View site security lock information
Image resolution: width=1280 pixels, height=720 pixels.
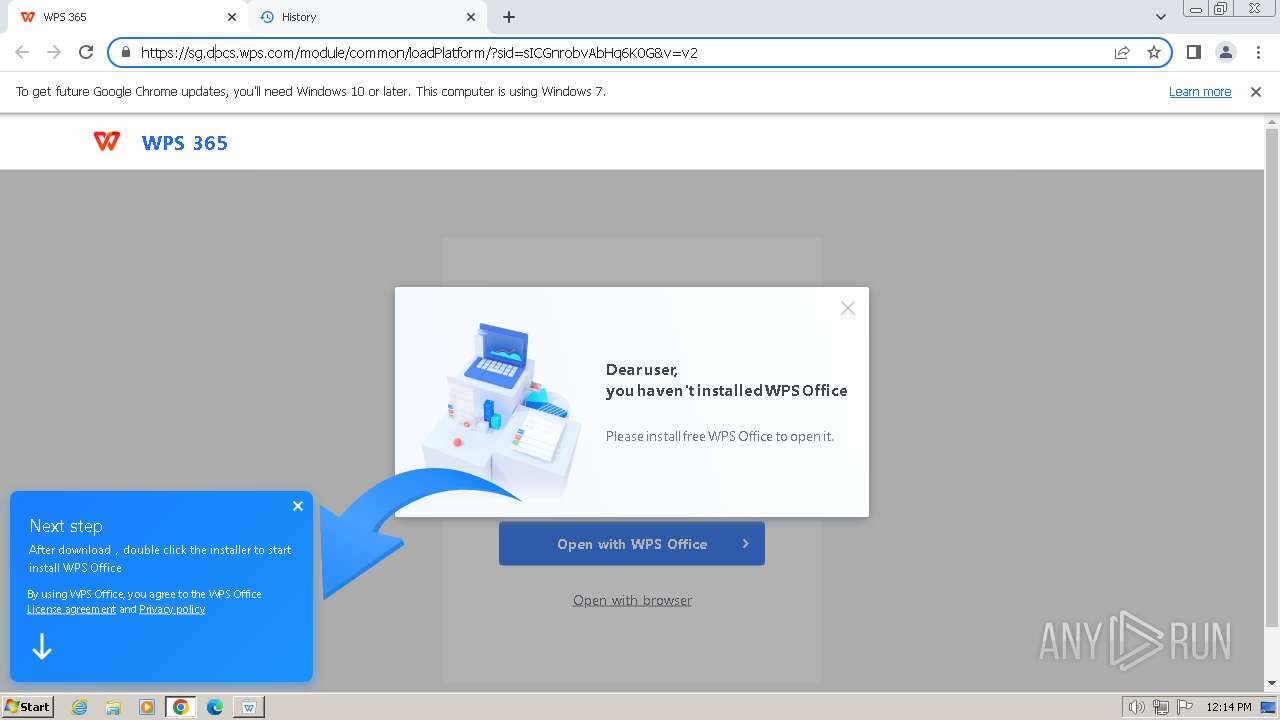coord(125,52)
